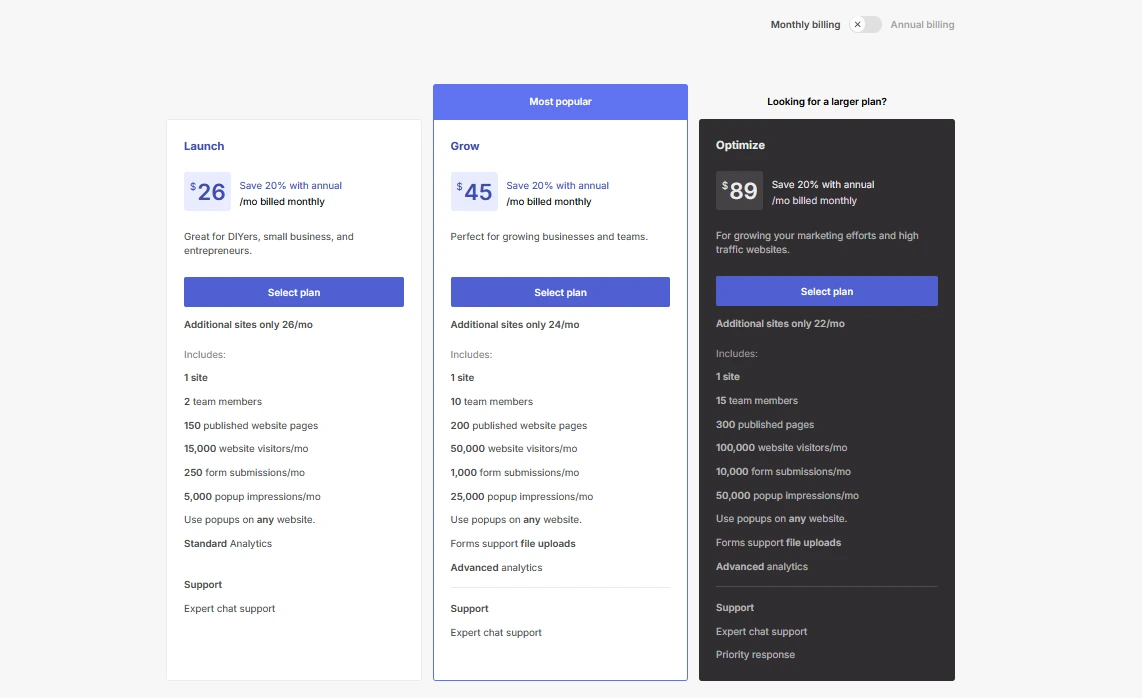Click Advanced analytics in Grow plan
Image resolution: width=1142 pixels, height=698 pixels.
[x=496, y=568]
